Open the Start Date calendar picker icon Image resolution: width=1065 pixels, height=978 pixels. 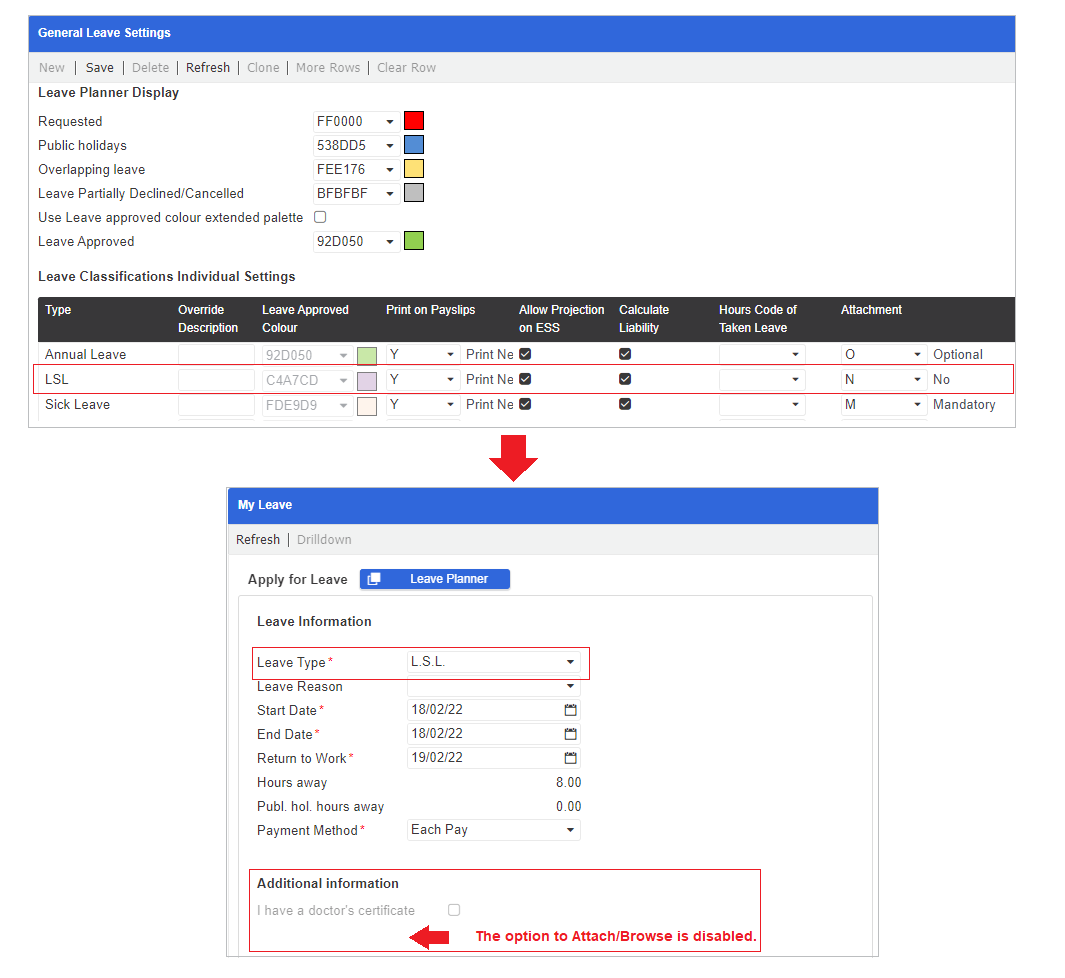point(571,710)
